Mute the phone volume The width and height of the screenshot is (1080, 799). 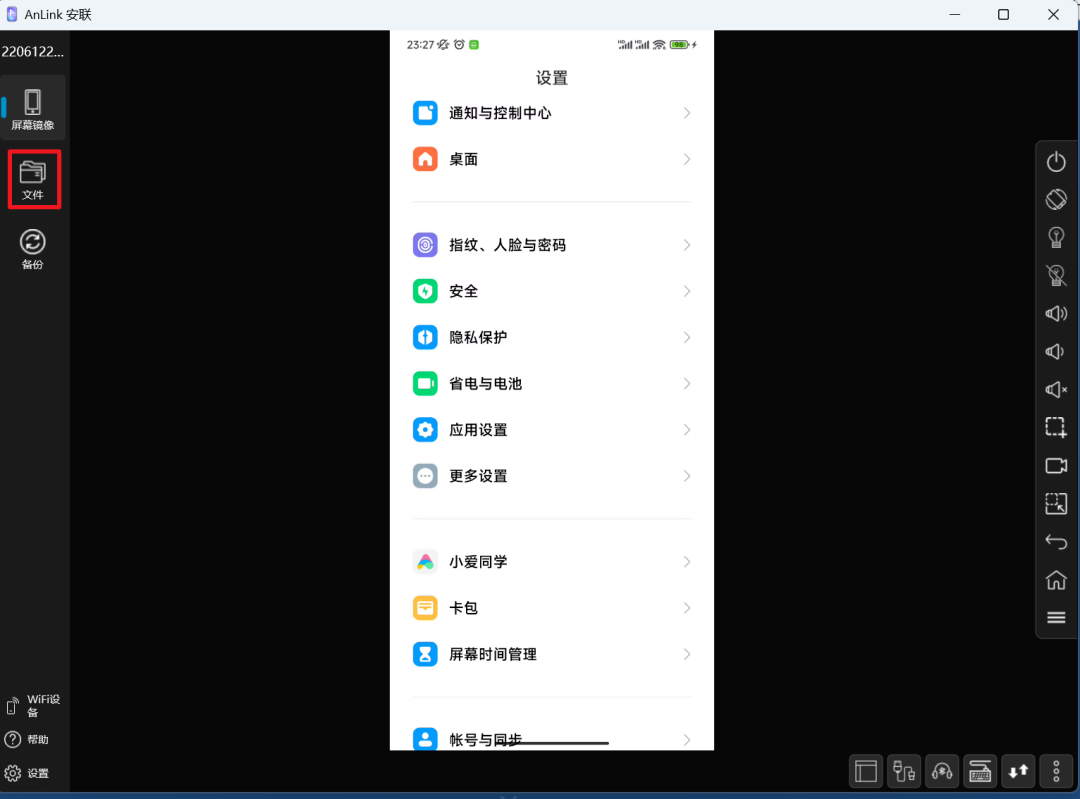click(1056, 390)
